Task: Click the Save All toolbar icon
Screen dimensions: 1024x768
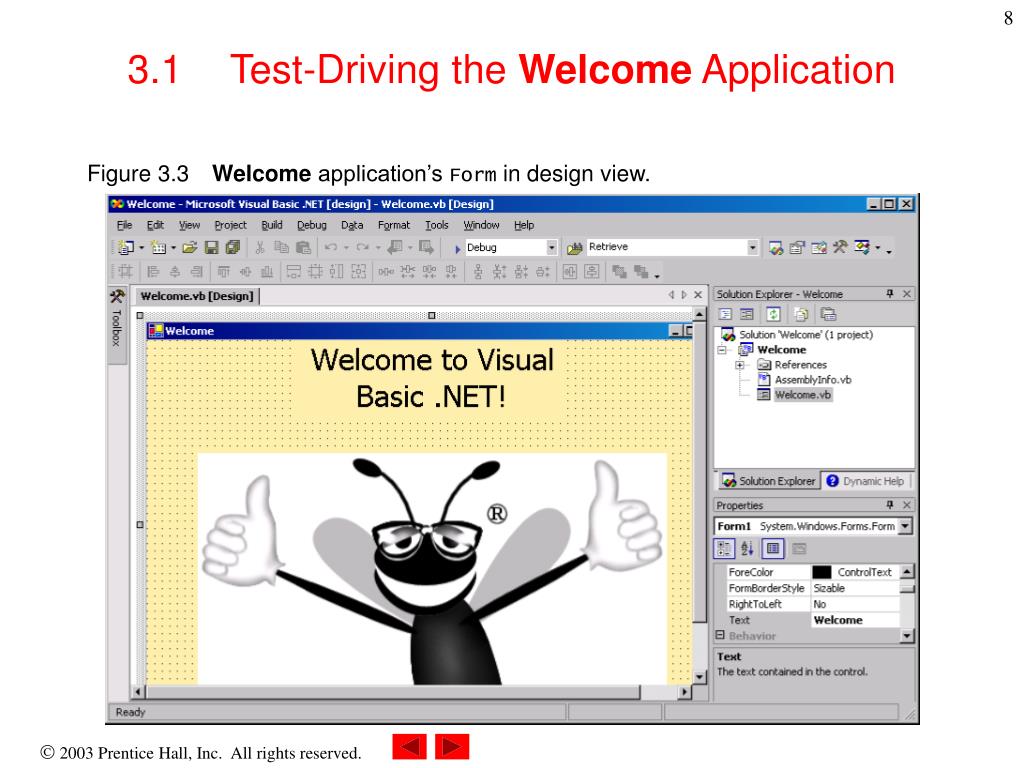Action: point(232,248)
